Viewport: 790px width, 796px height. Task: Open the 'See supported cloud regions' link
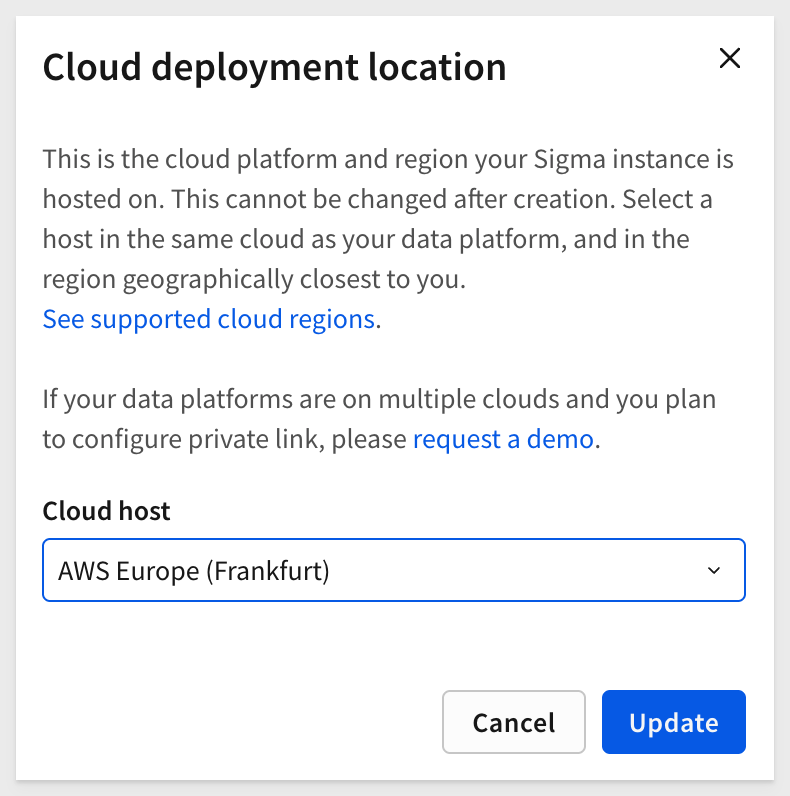[209, 319]
